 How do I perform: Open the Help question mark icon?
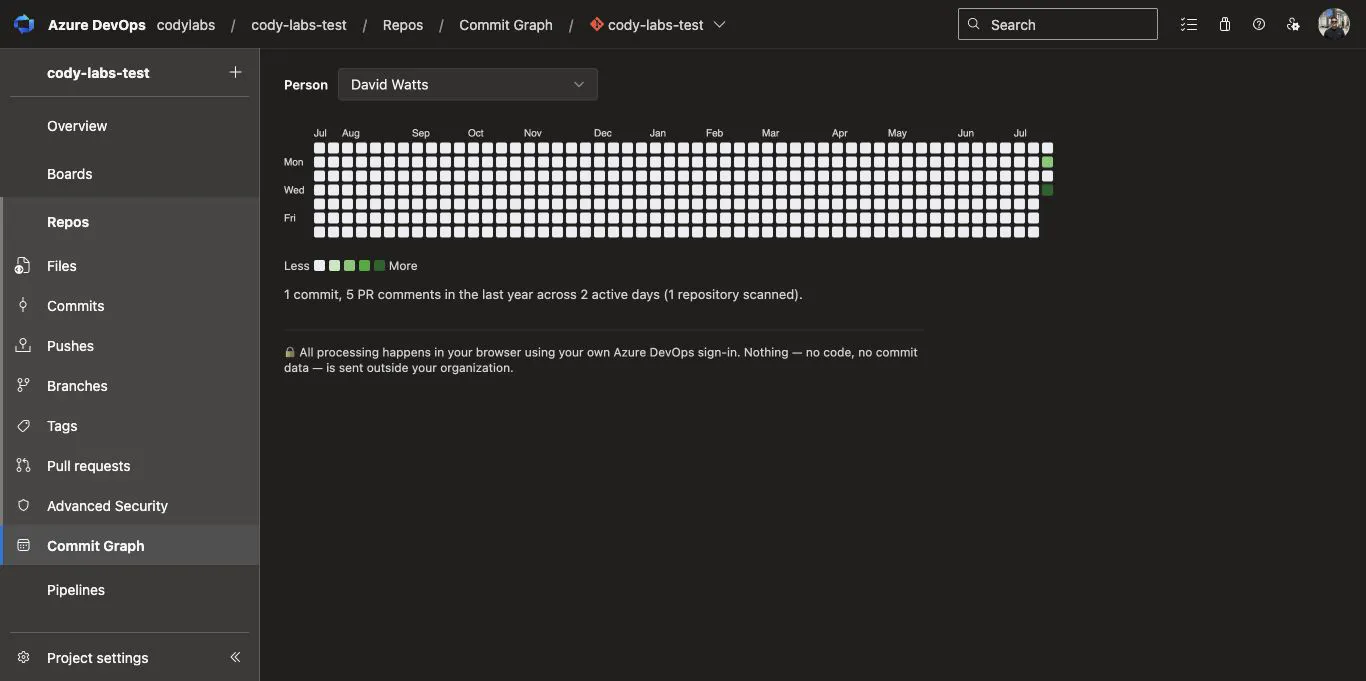[1259, 24]
